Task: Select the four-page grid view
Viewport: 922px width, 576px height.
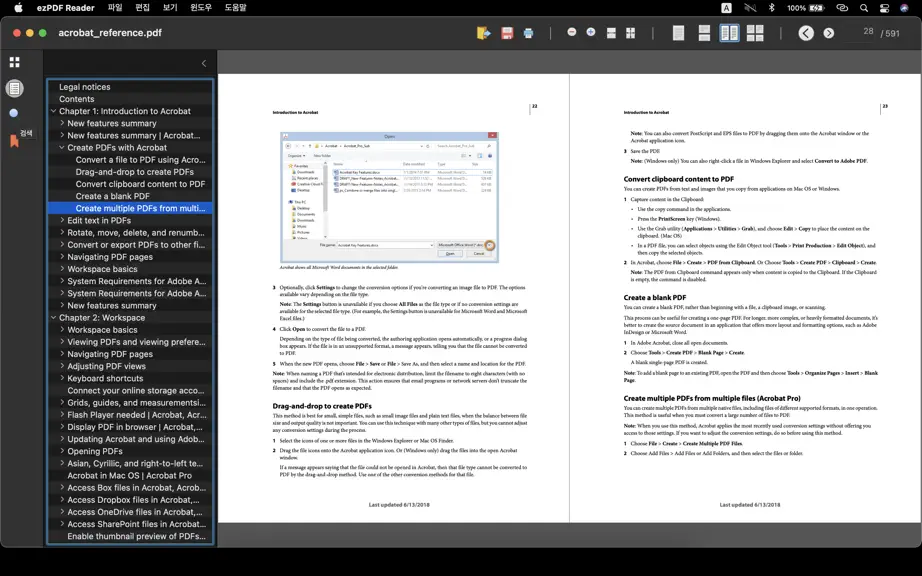Action: [755, 33]
